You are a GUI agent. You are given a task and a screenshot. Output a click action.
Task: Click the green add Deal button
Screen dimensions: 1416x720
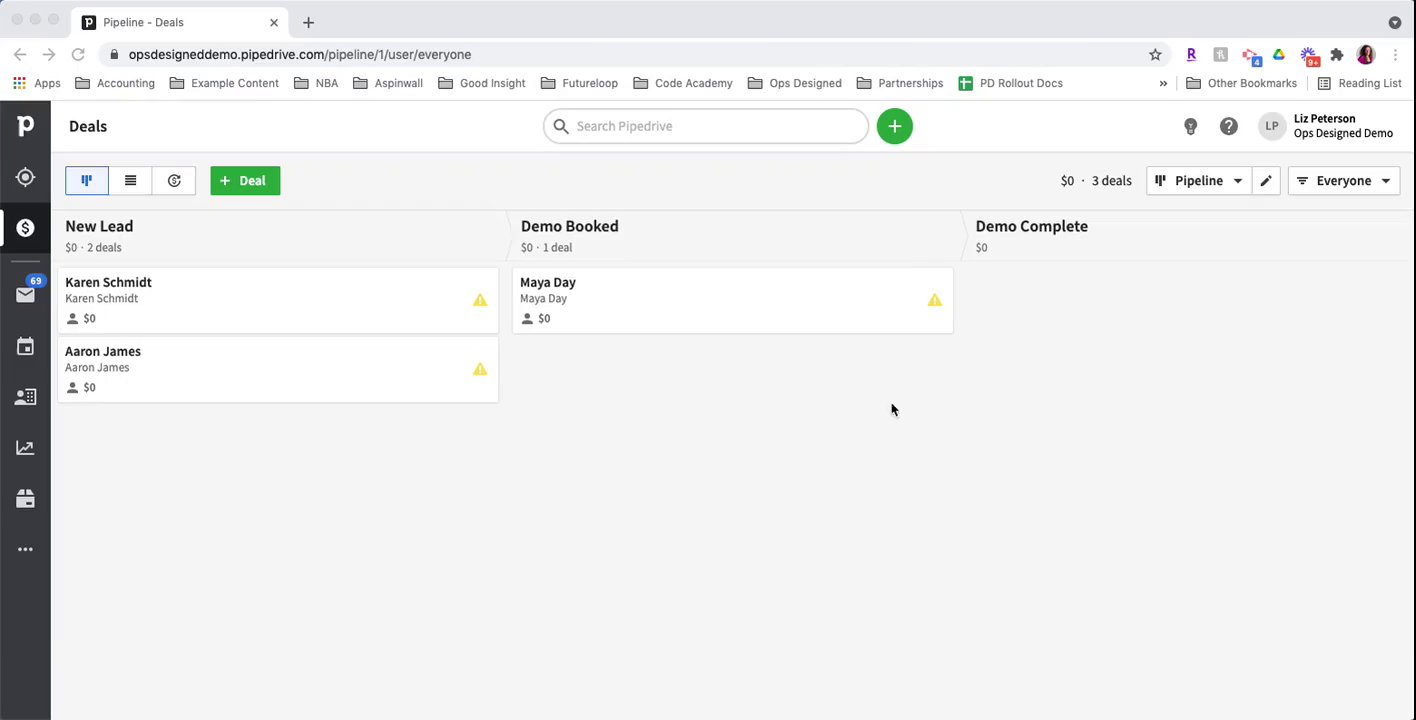(x=245, y=181)
